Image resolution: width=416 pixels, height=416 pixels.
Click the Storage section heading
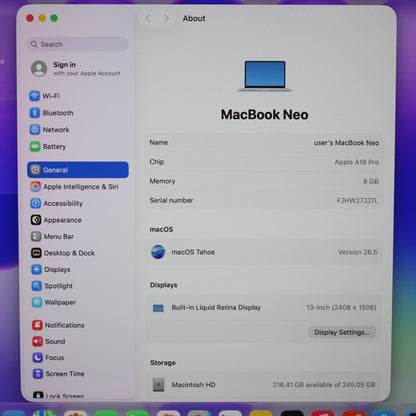pyautogui.click(x=163, y=363)
